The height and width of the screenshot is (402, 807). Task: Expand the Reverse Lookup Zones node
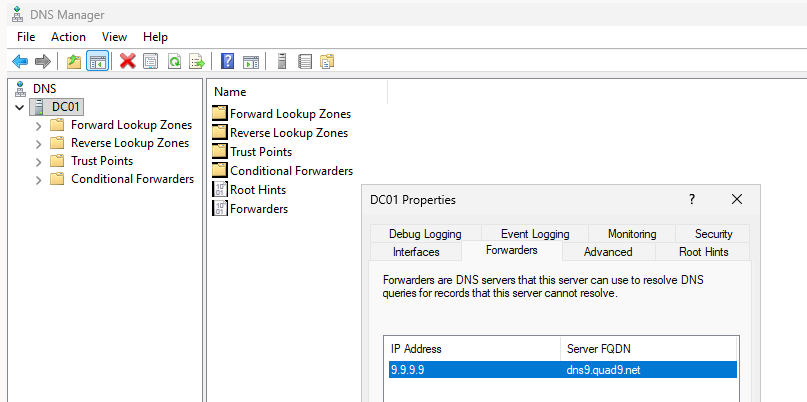tap(38, 144)
